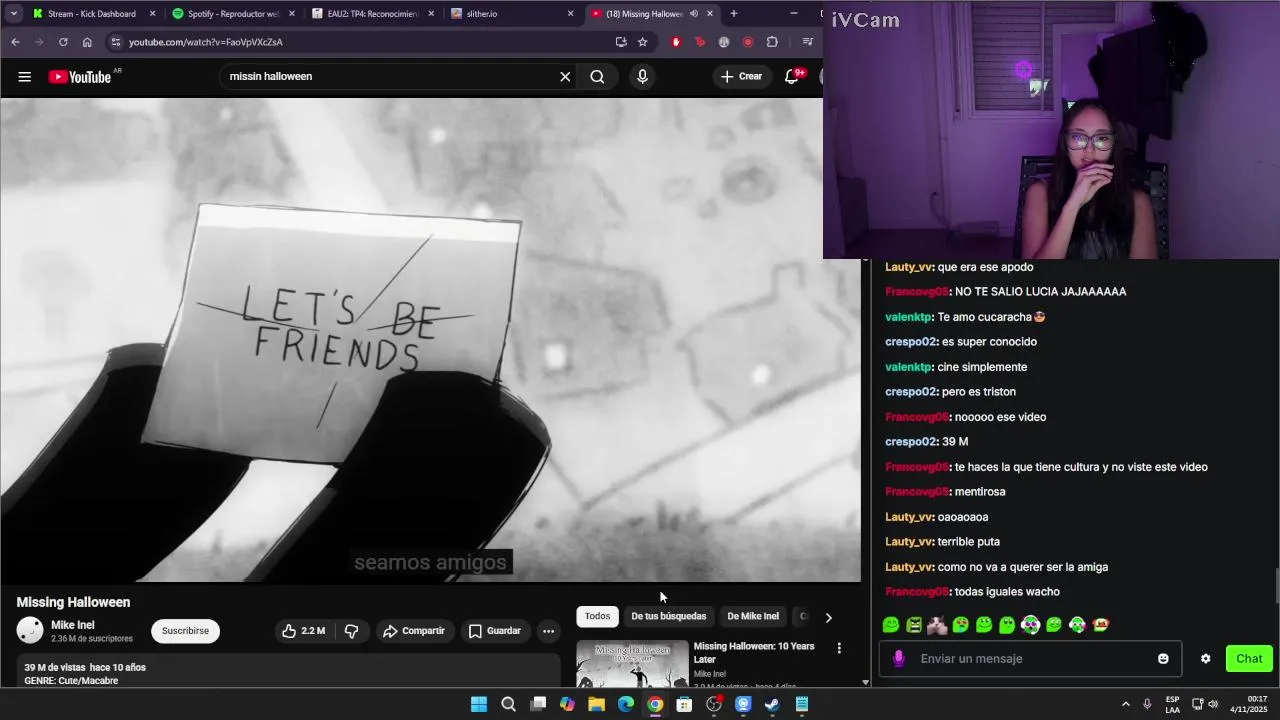Viewport: 1280px width, 720px height.
Task: Open the emoji picker in chat input
Action: coord(1163,658)
